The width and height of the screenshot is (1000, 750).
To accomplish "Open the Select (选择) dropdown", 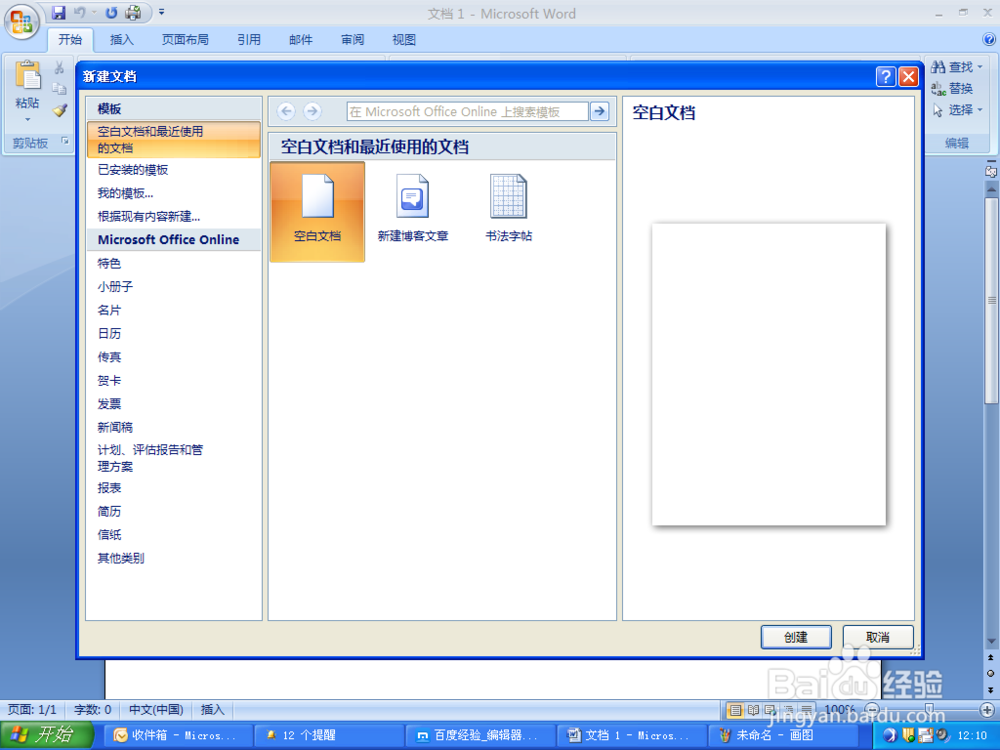I will coord(957,110).
